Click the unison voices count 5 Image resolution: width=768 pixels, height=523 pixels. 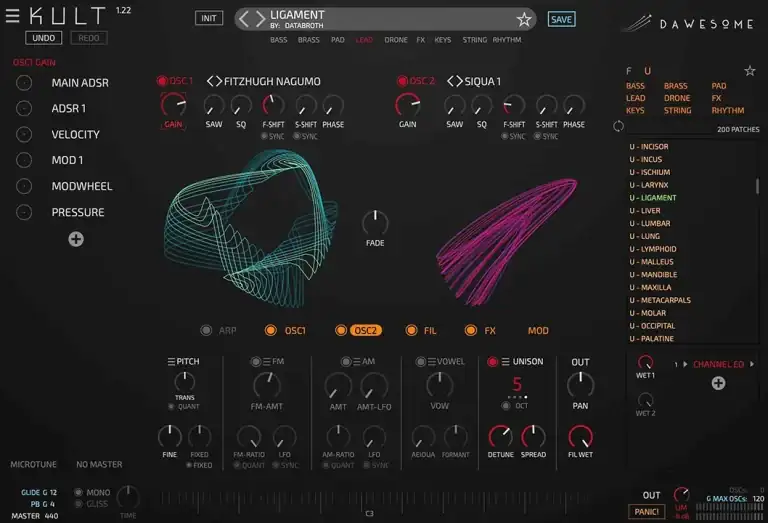point(517,383)
